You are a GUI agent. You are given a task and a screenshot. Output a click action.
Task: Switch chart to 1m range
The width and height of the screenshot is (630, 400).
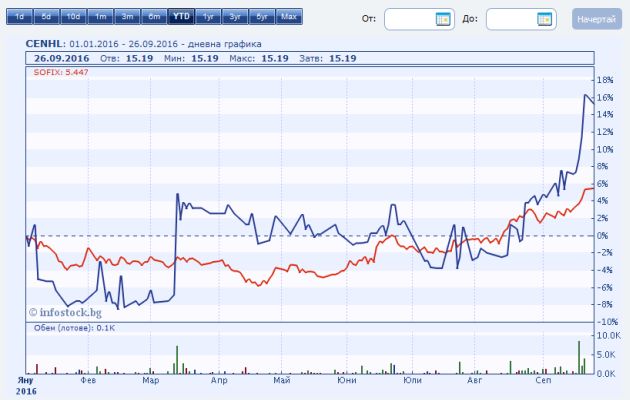coord(100,17)
